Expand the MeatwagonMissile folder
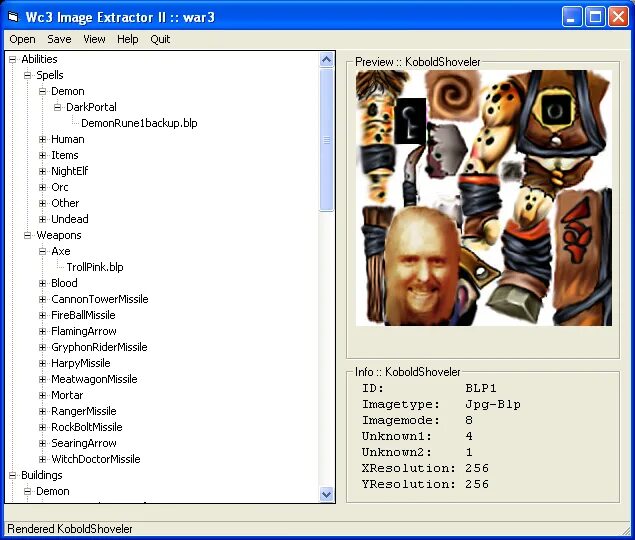 (43, 380)
